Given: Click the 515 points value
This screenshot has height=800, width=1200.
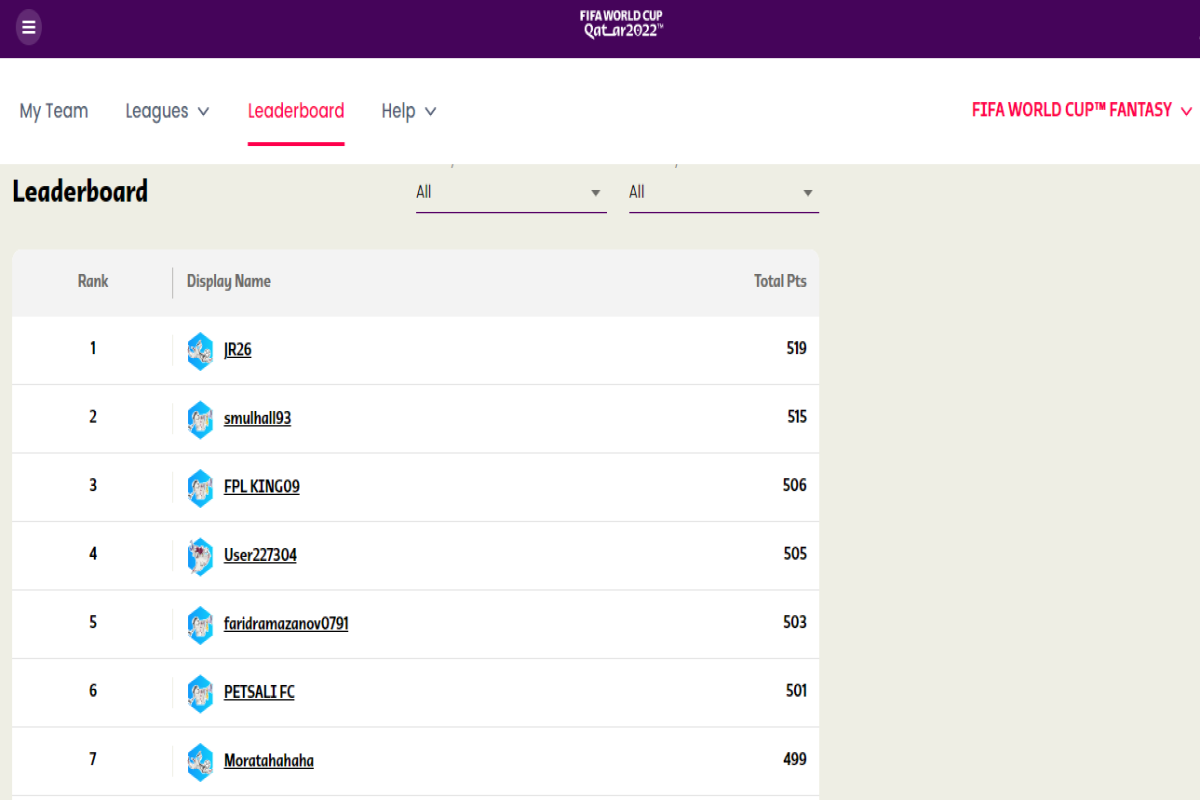Looking at the screenshot, I should 796,417.
